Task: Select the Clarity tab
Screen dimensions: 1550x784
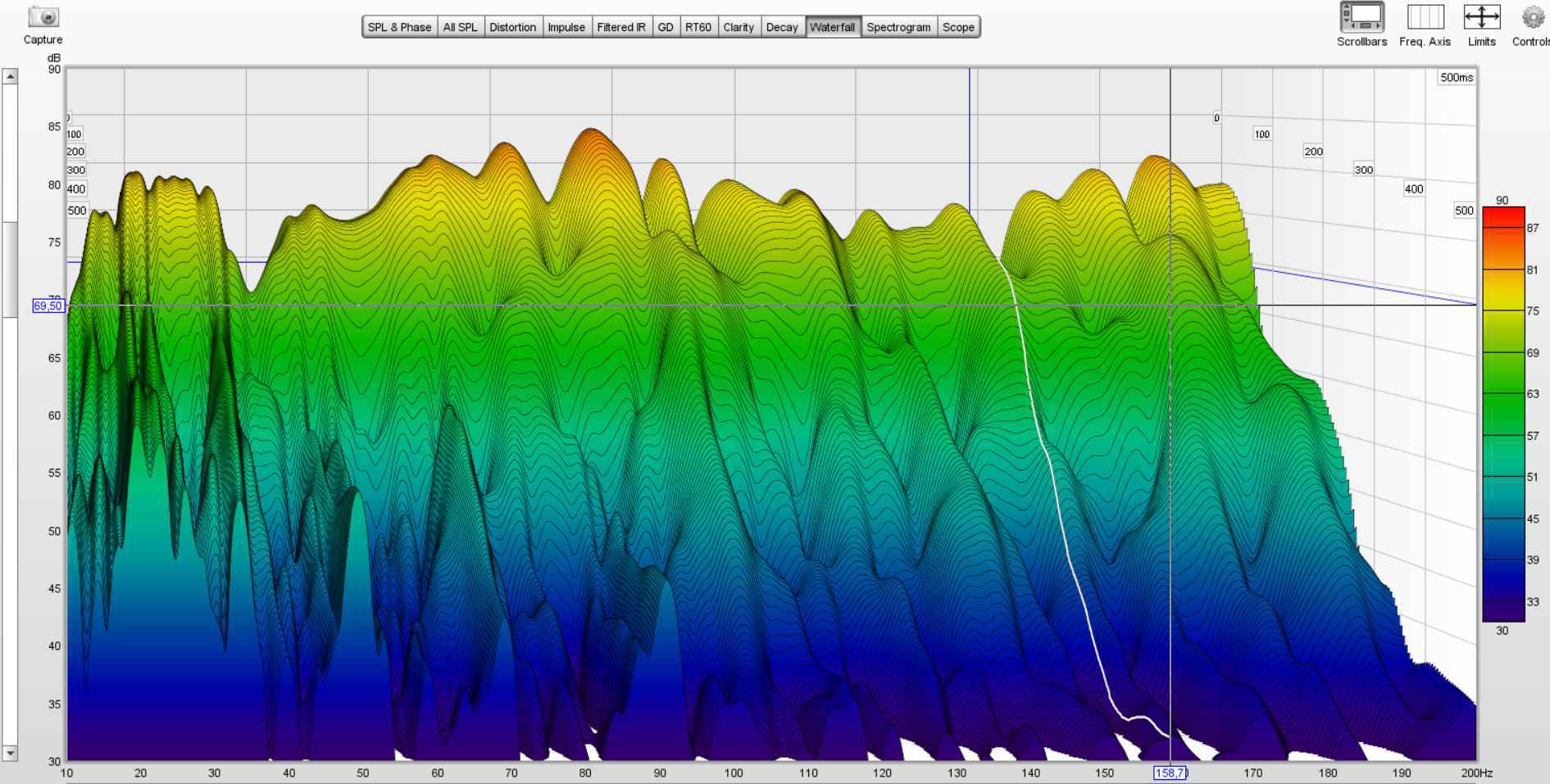Action: pos(739,27)
